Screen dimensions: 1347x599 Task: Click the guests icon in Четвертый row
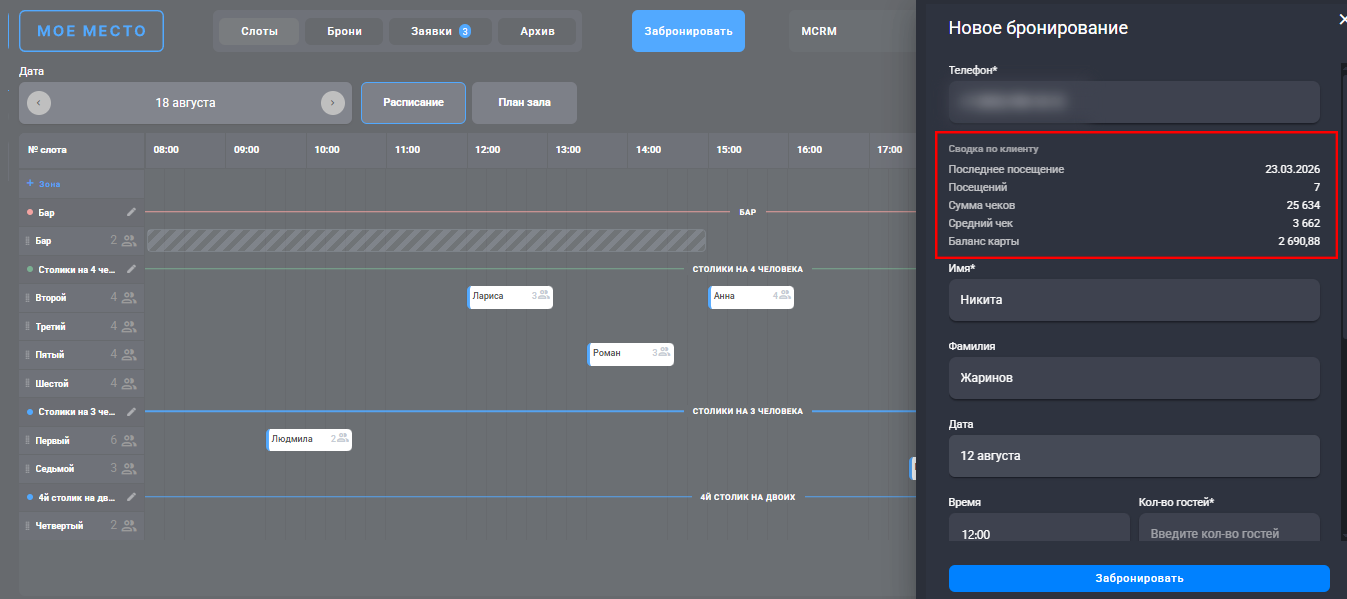tap(129, 525)
